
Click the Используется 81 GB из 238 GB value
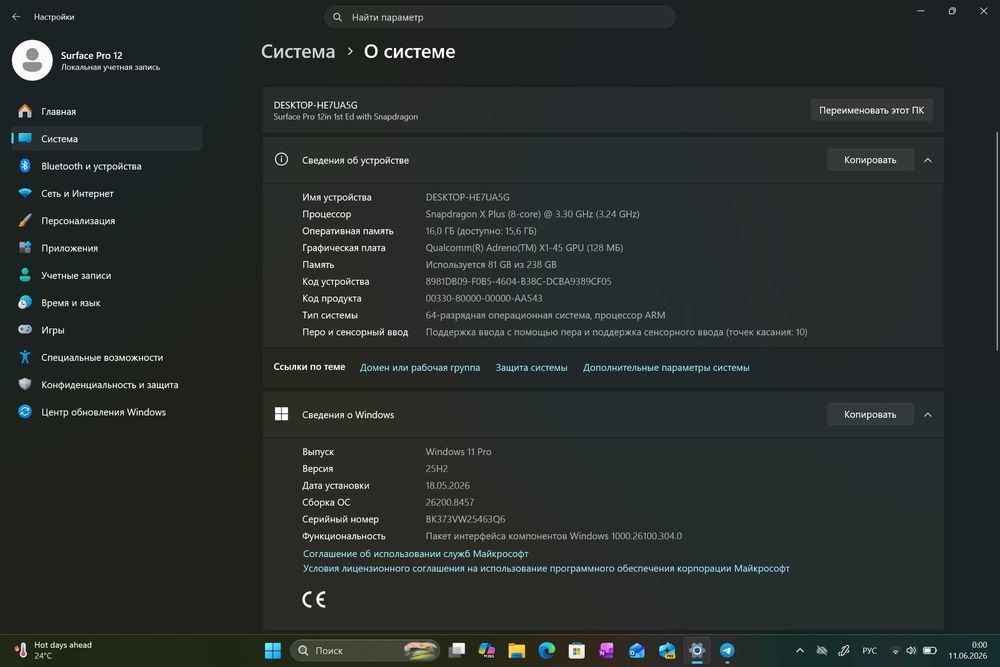click(490, 265)
